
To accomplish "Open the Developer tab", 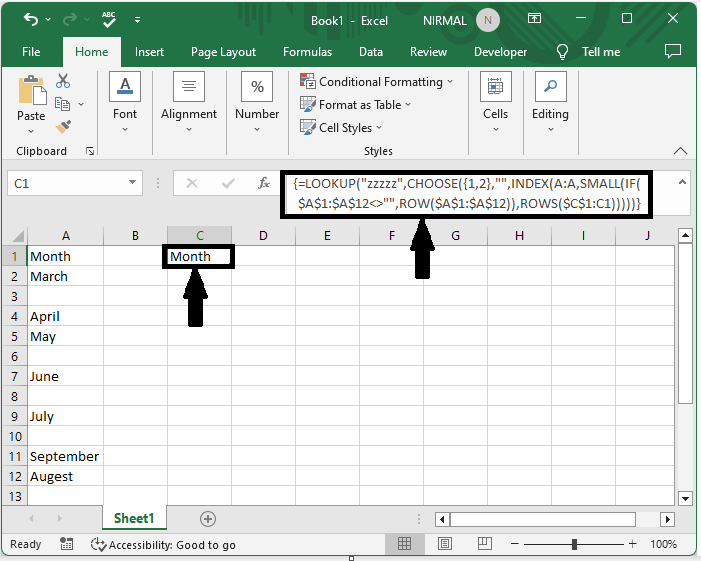I will pos(500,52).
